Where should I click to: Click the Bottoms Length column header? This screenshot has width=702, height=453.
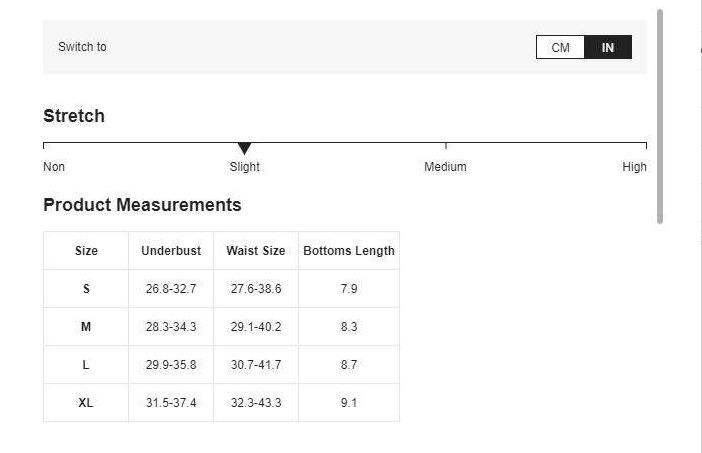(349, 251)
